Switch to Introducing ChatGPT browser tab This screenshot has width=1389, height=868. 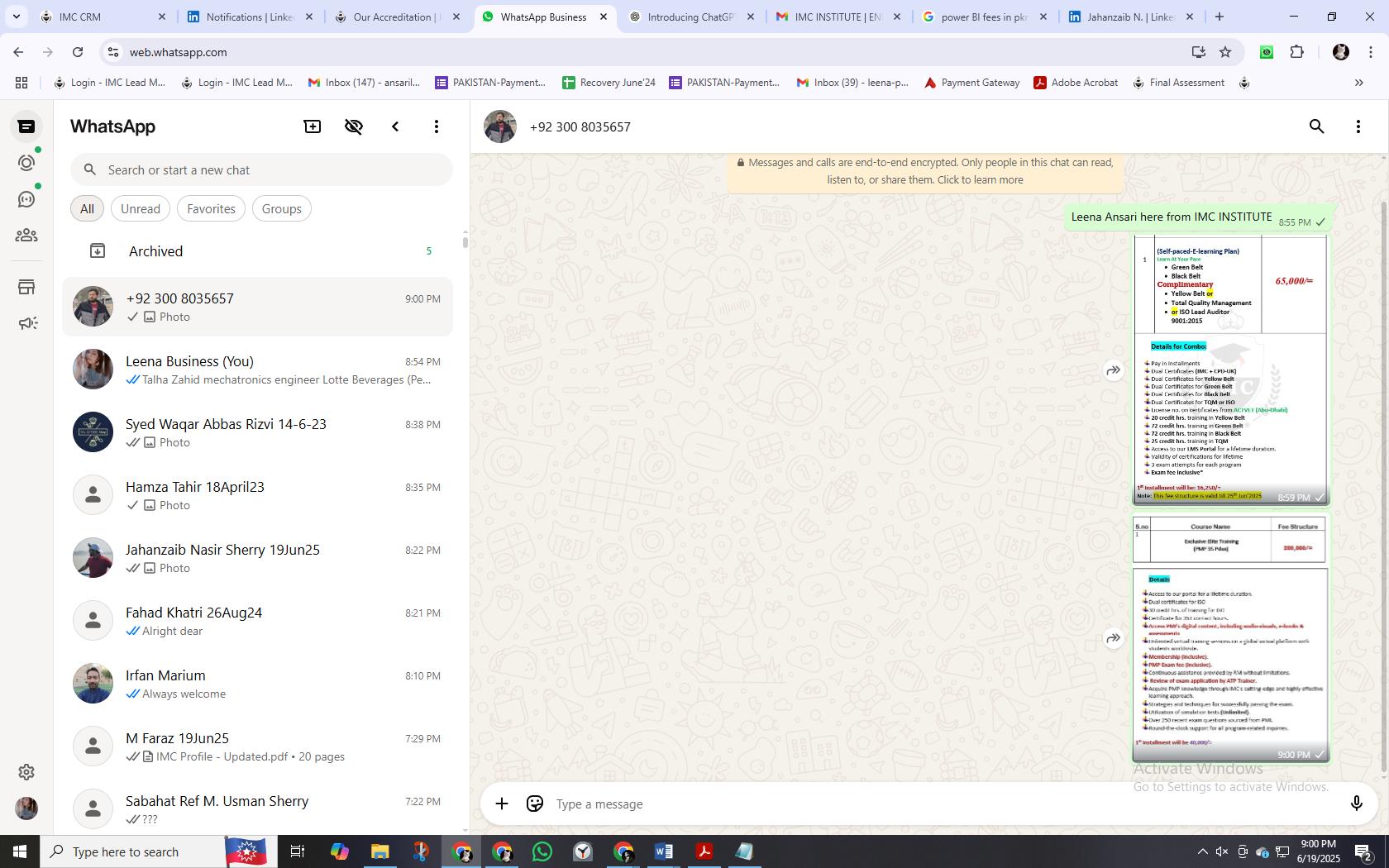(690, 17)
